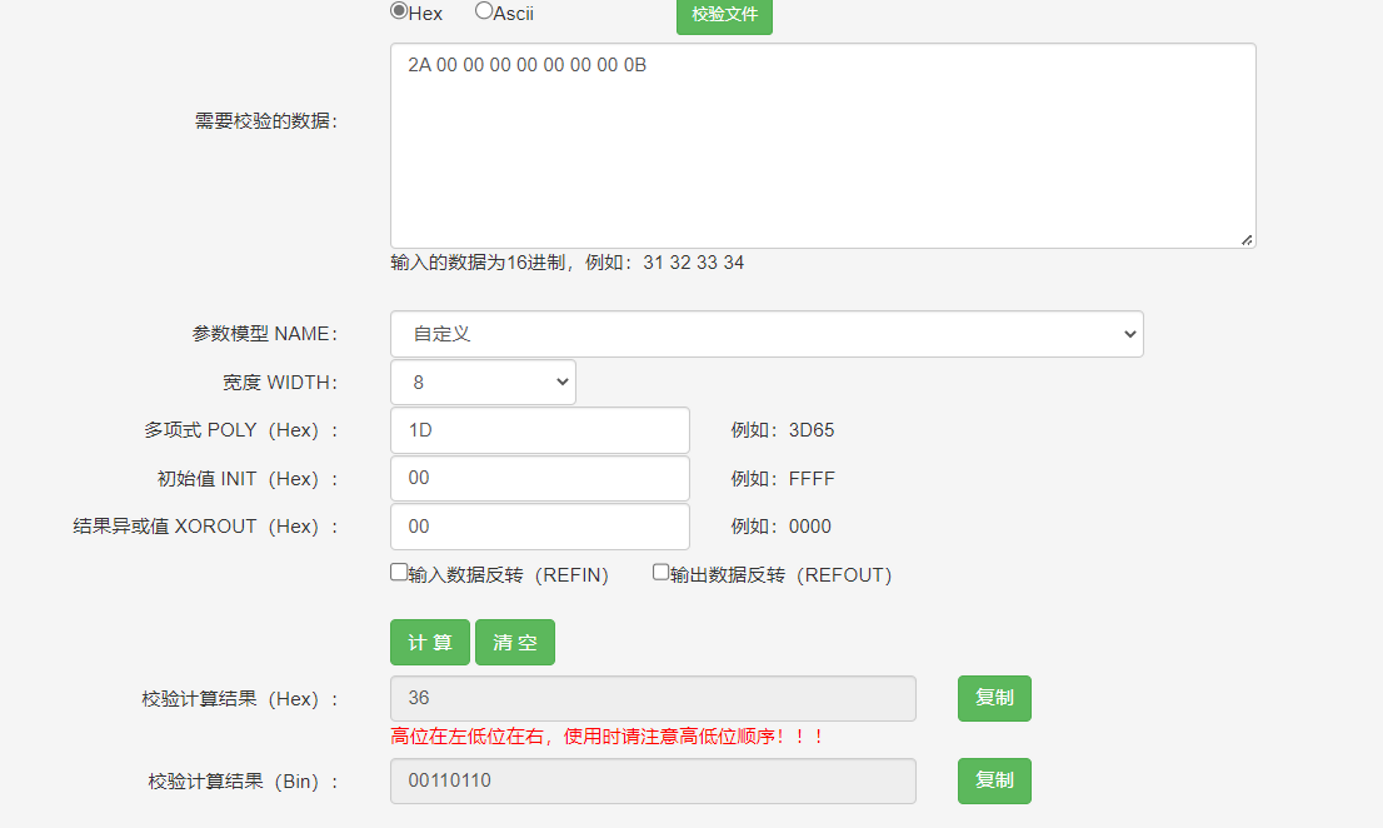Click the Hex result field showing 36
This screenshot has height=828, width=1383.
tap(652, 698)
